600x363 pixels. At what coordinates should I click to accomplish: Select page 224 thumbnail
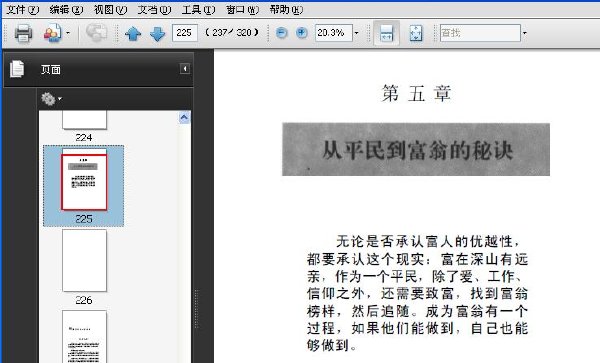click(x=84, y=120)
